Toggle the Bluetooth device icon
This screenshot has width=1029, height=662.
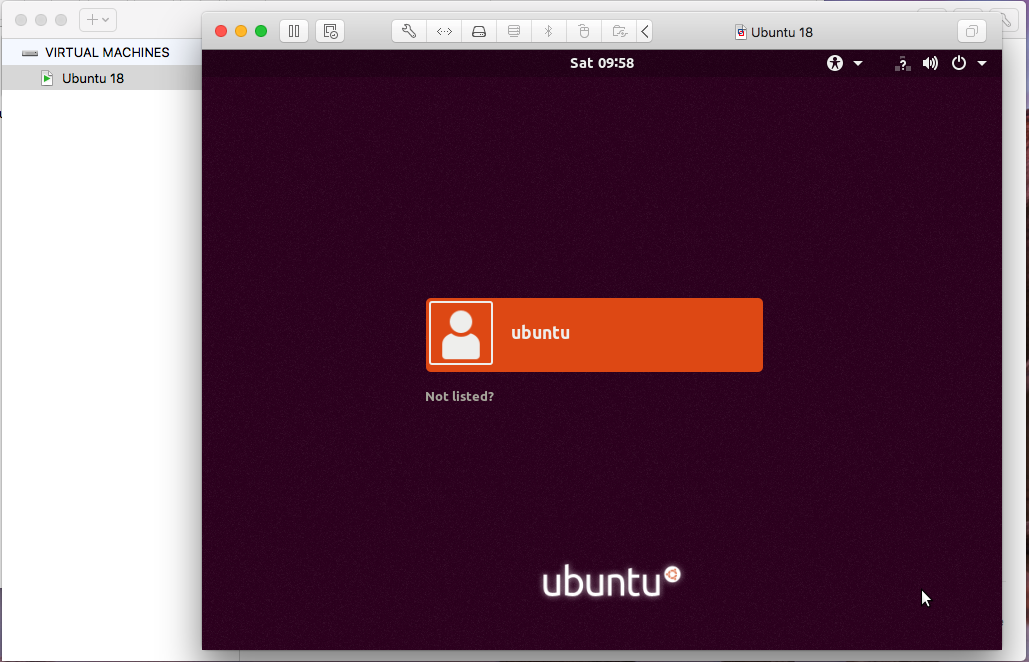pyautogui.click(x=549, y=31)
